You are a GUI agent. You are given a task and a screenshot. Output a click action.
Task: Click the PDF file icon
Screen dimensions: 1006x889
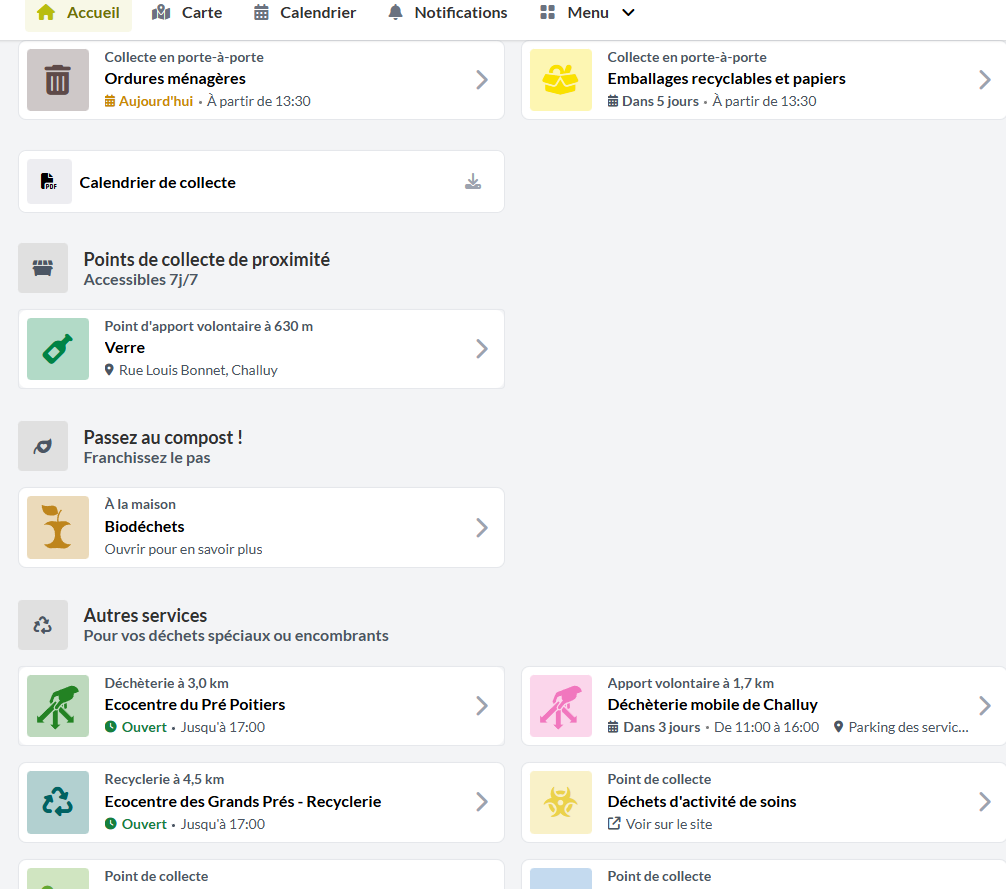click(x=49, y=182)
